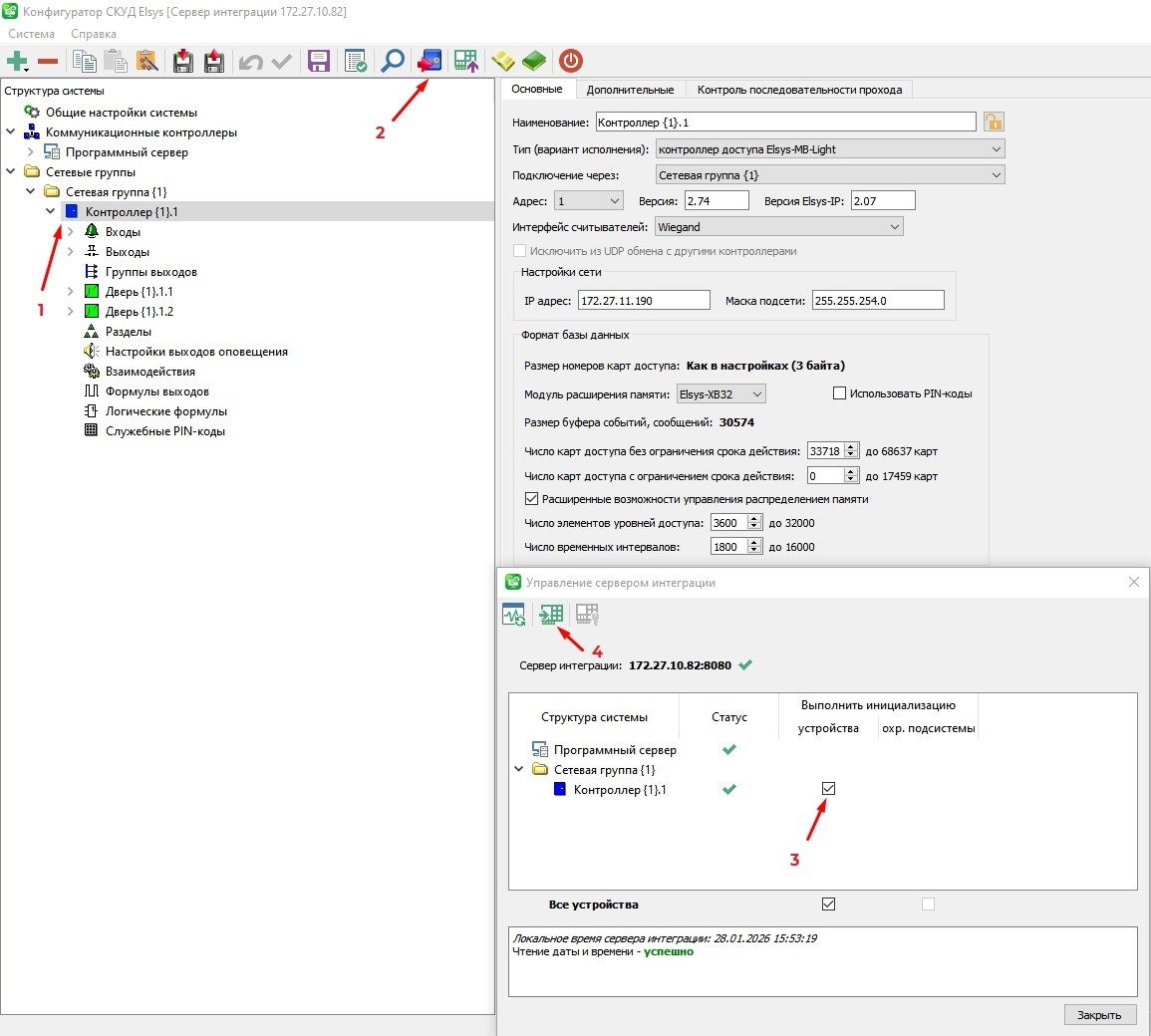Toggle 'Расширенные возможности управления' checkbox
1151x1036 pixels.
[x=531, y=499]
